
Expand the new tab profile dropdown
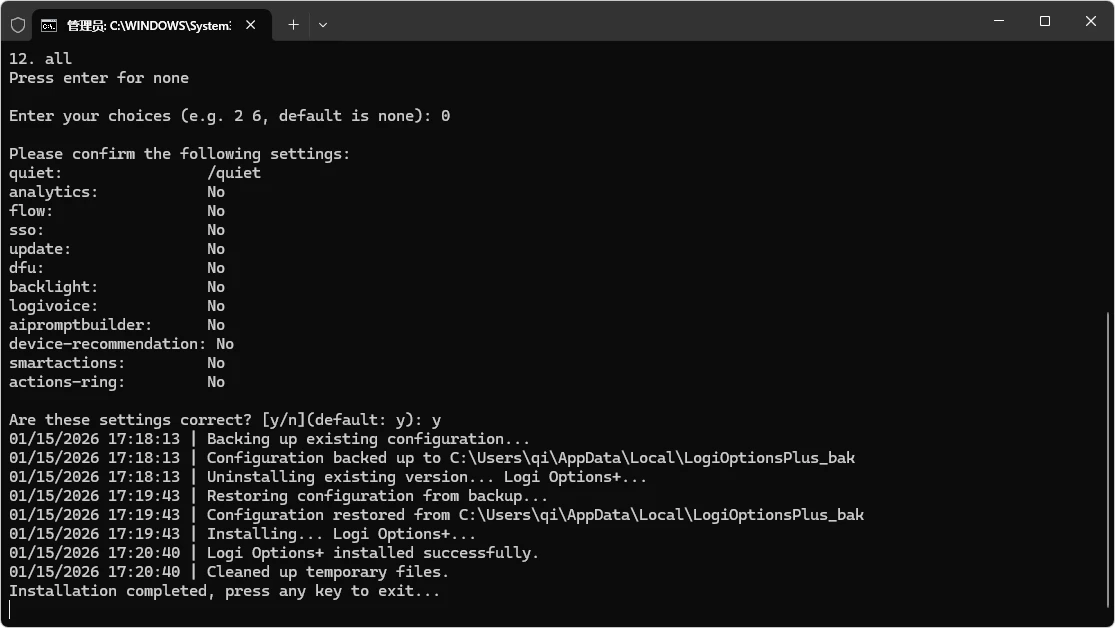pos(323,25)
